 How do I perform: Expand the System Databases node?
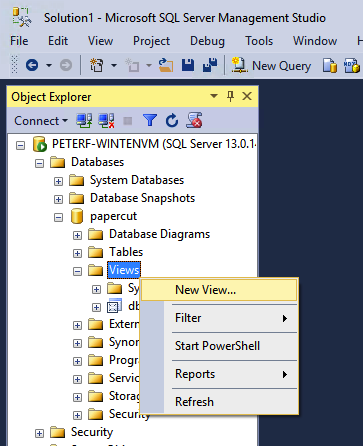[58, 181]
